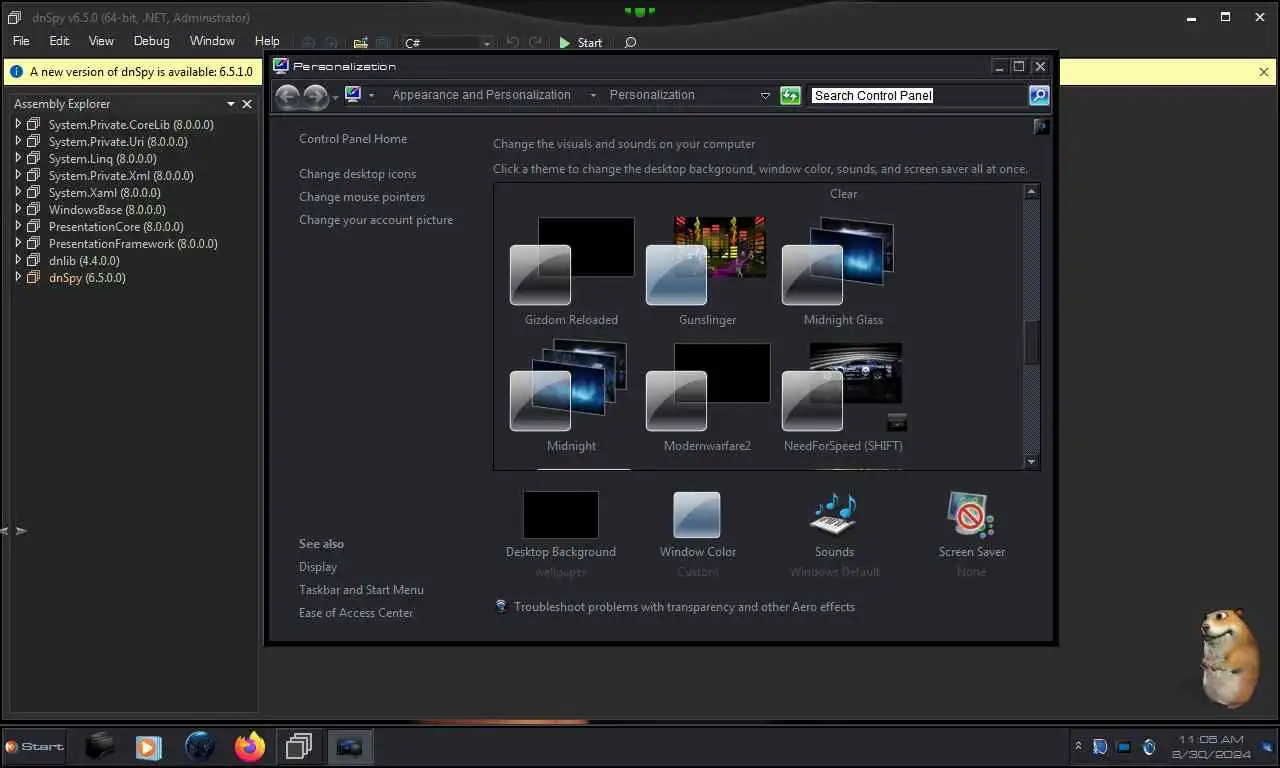Click the green Start debugging button in dnSpy
This screenshot has height=768, width=1280.
581,43
